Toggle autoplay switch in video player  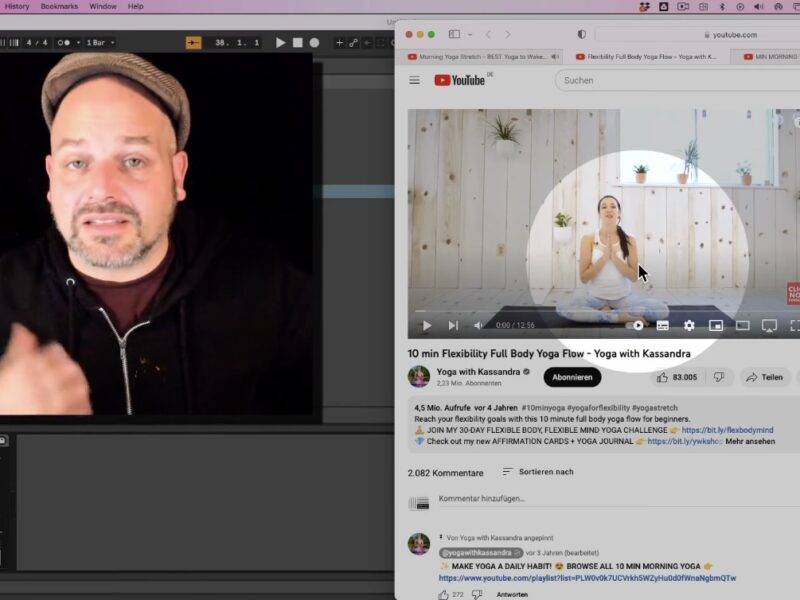click(x=636, y=325)
